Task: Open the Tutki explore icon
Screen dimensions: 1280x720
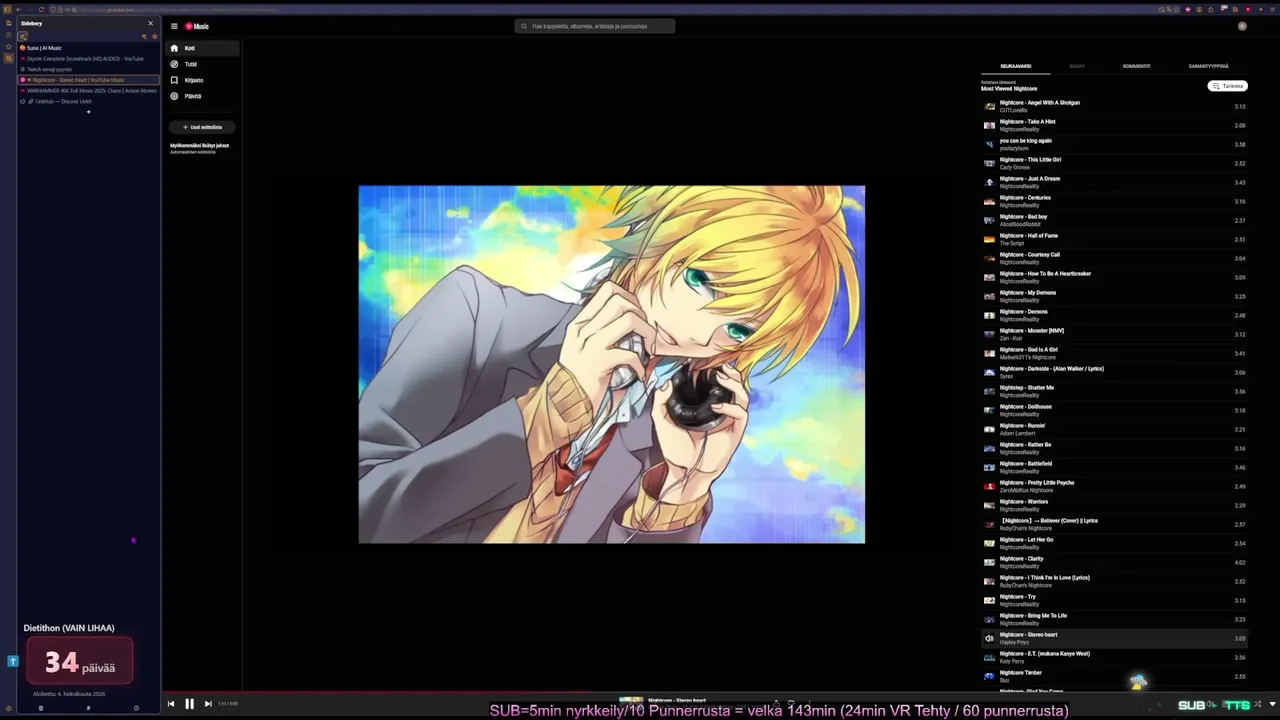Action: (x=174, y=64)
